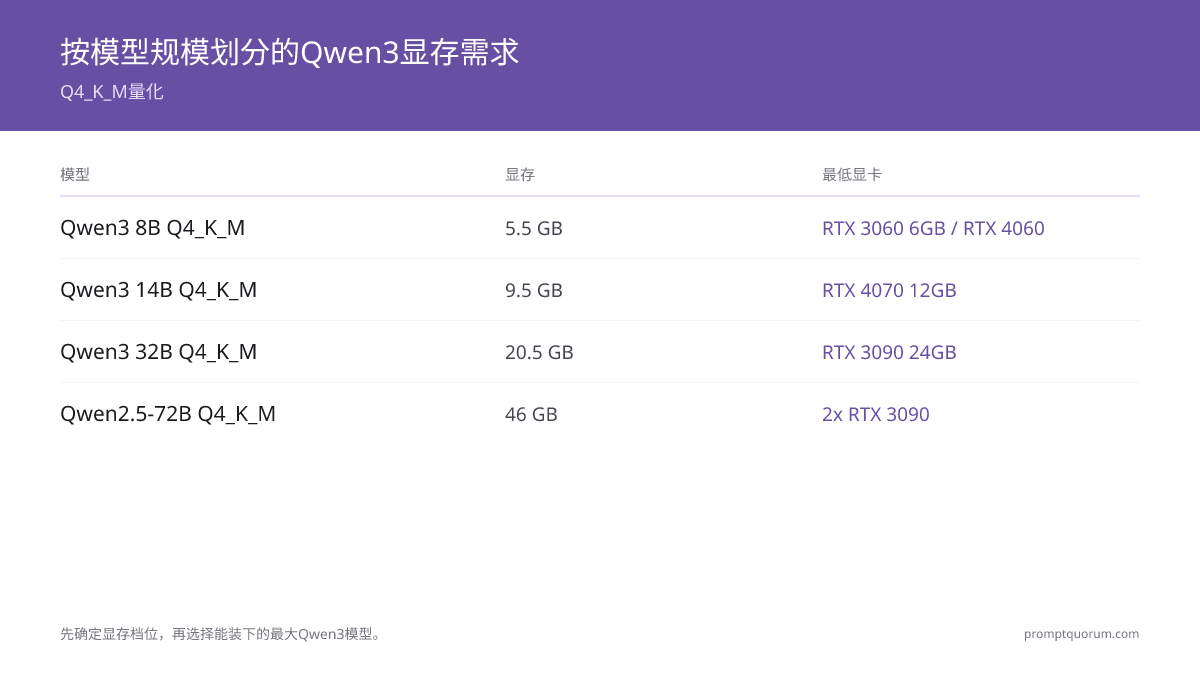Click the '模型' column header
Image resolution: width=1200 pixels, height=675 pixels.
tap(75, 174)
